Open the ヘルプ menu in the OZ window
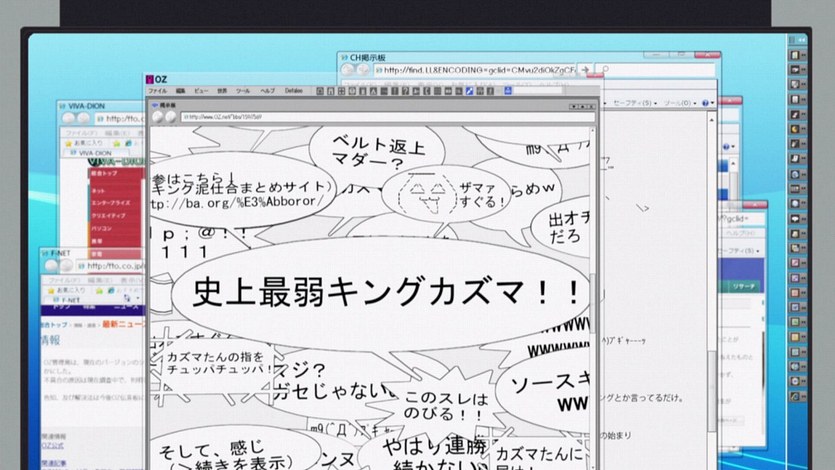 pos(267,91)
